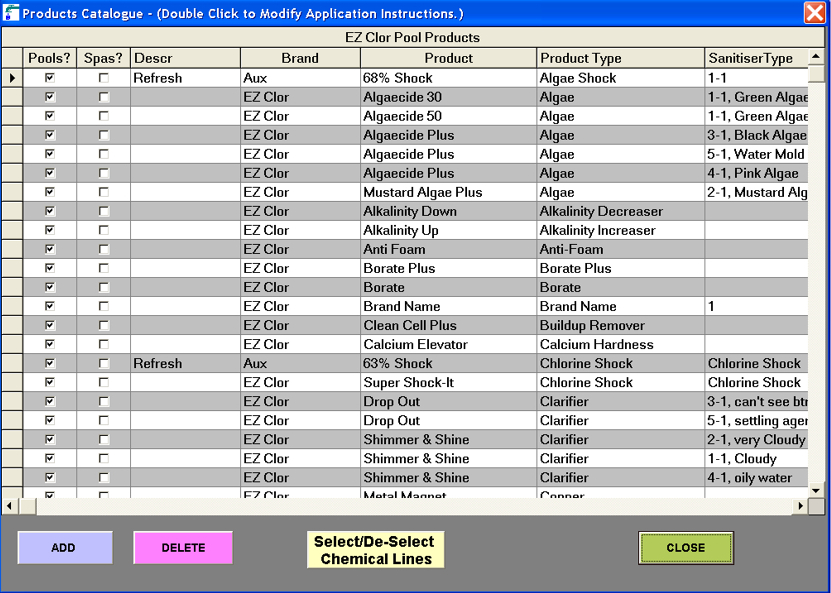This screenshot has height=593, width=831.
Task: Click the '5-1, Water Mold' cell
Action: tap(756, 154)
